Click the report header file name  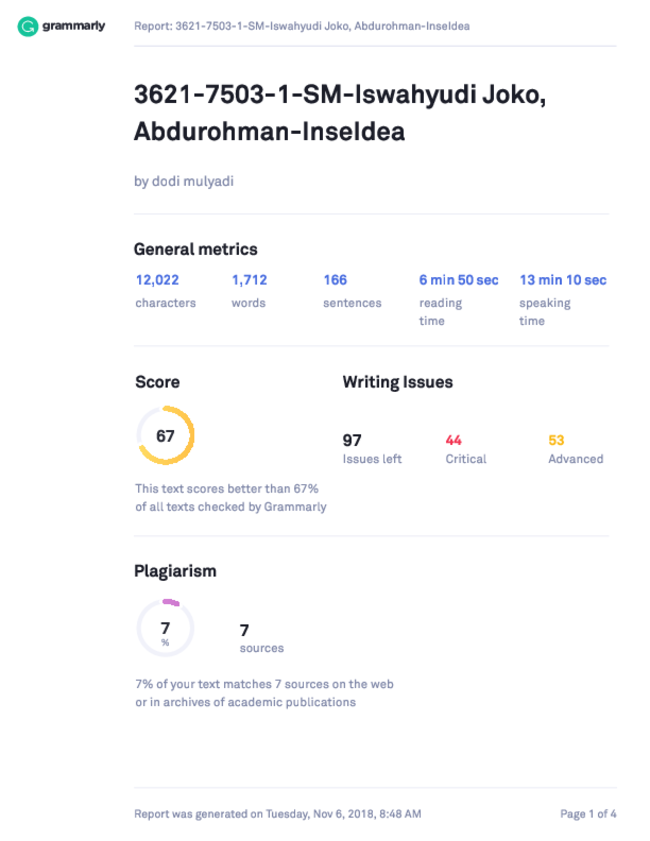[302, 26]
